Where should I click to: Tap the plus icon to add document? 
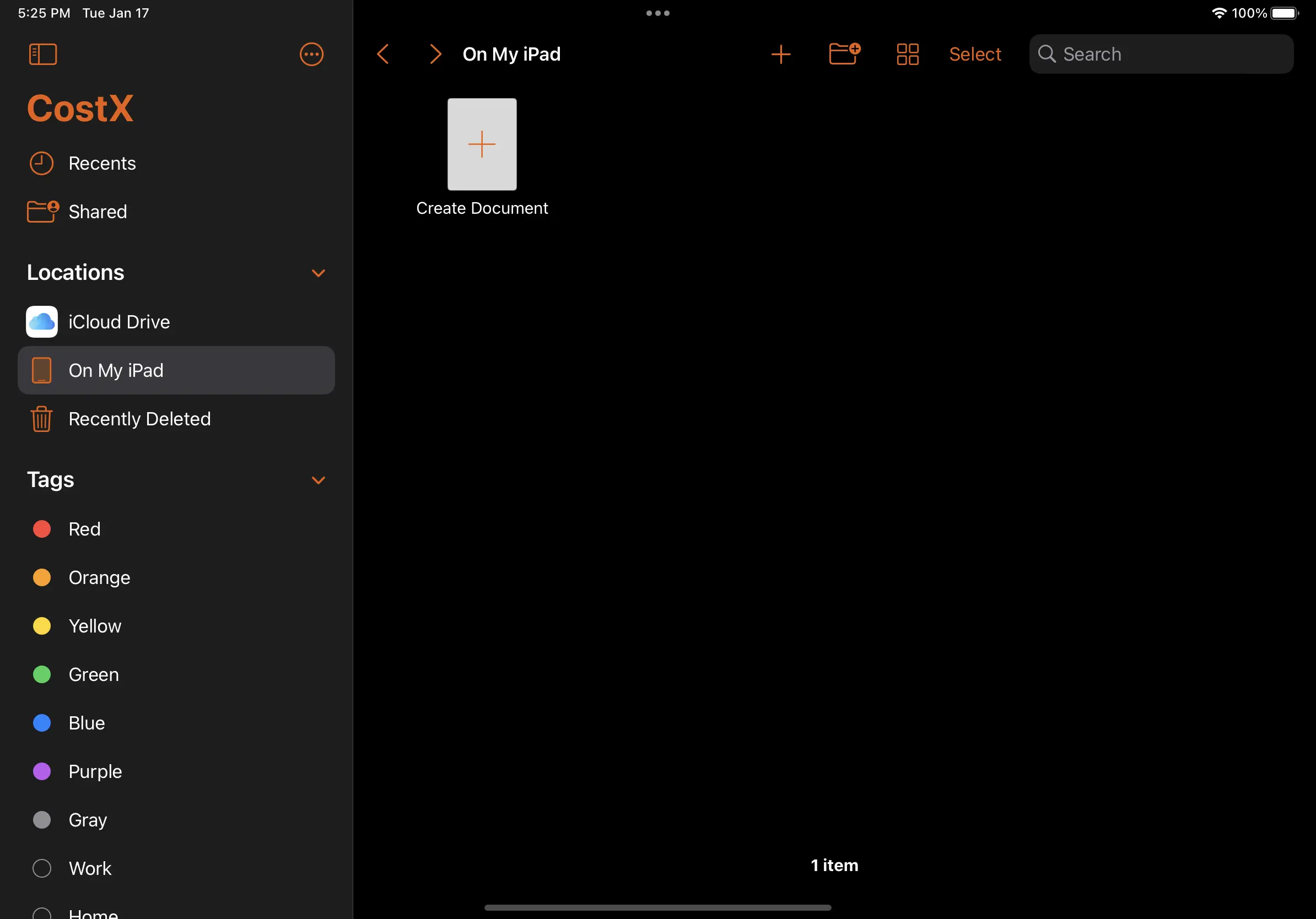click(x=781, y=54)
